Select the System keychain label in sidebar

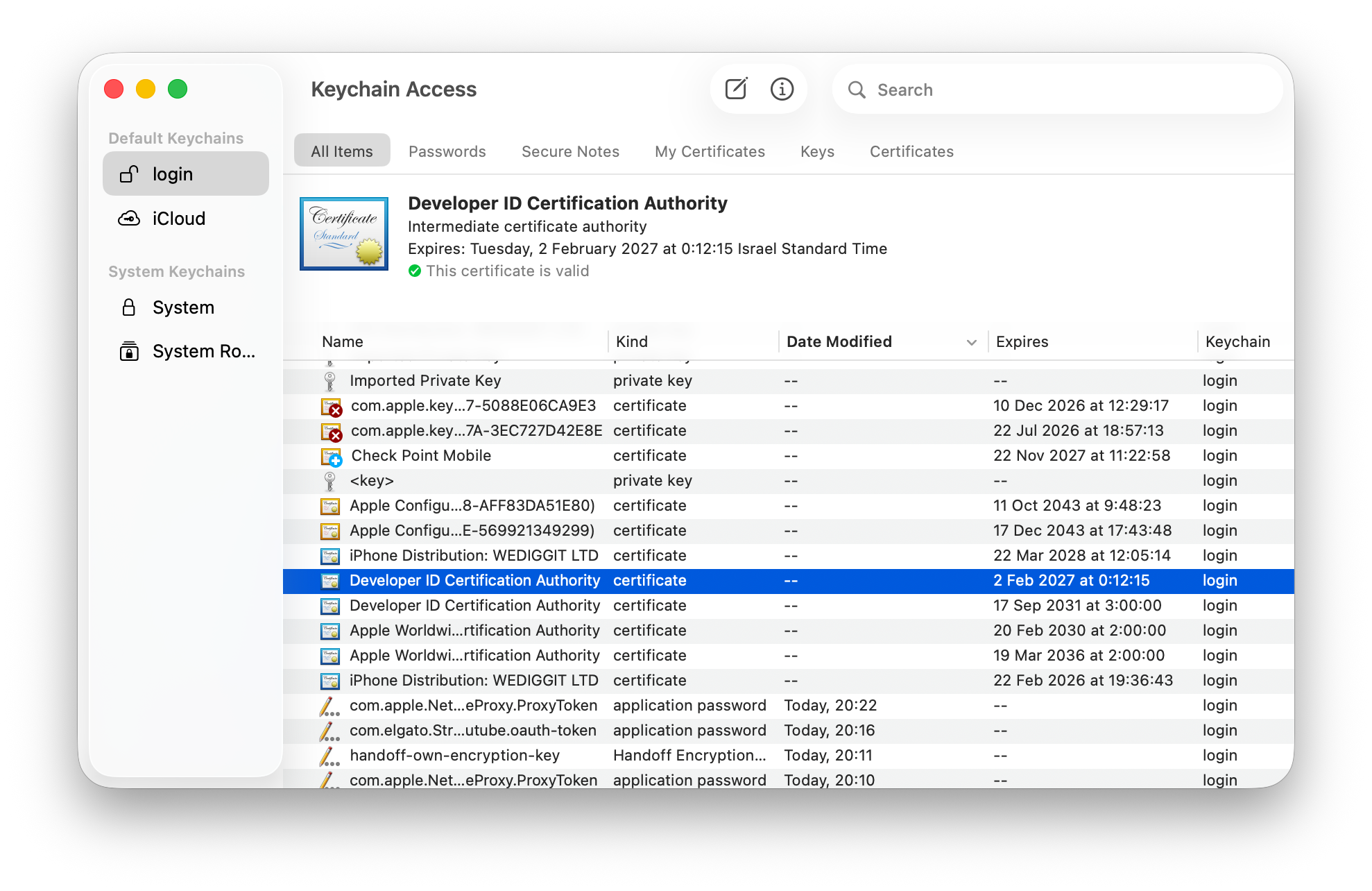[x=184, y=307]
